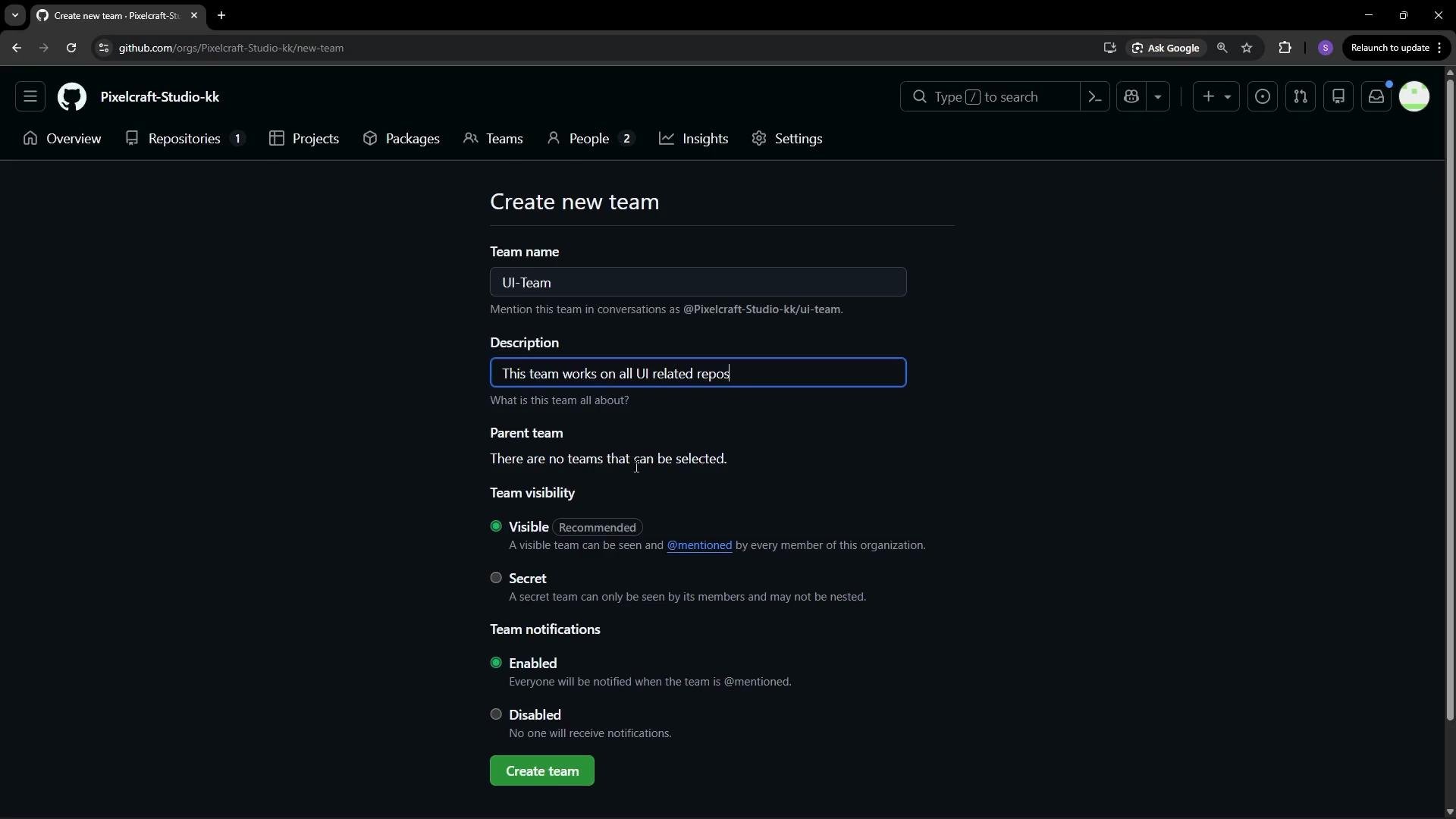Click the Ask Google button

[1166, 48]
